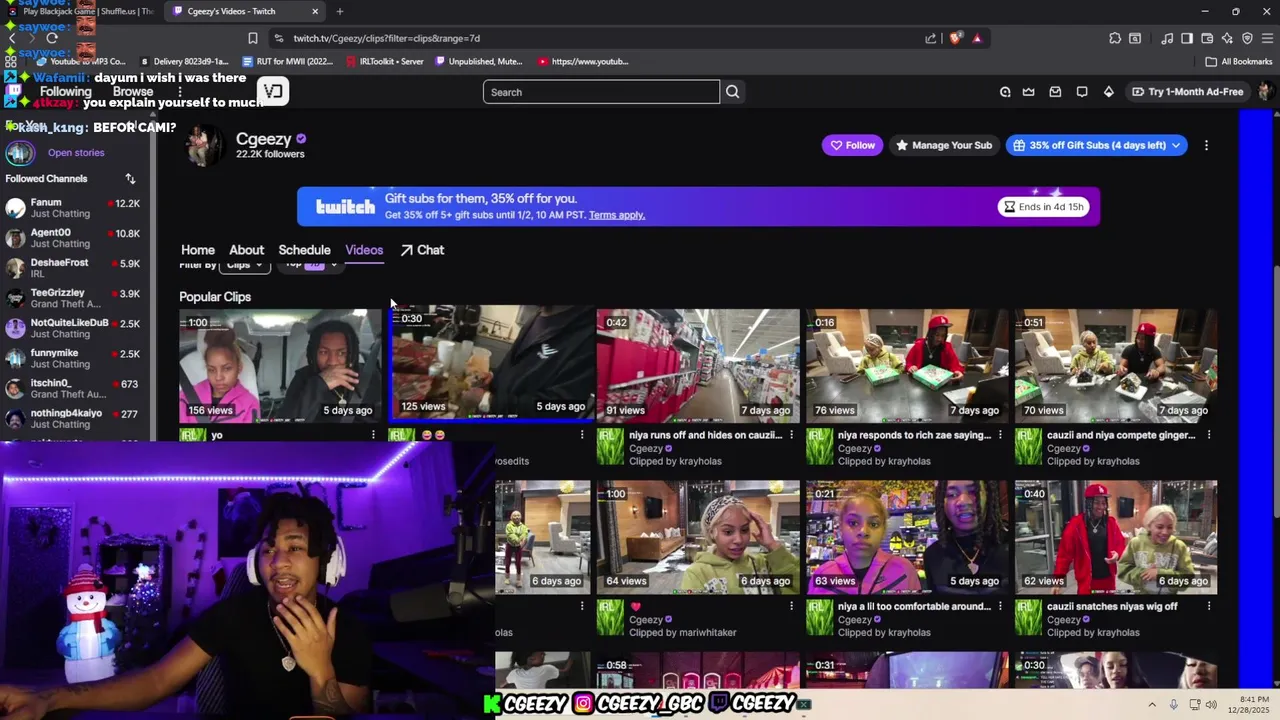Open the user profile avatar menu
The image size is (1280, 720).
[x=1265, y=92]
